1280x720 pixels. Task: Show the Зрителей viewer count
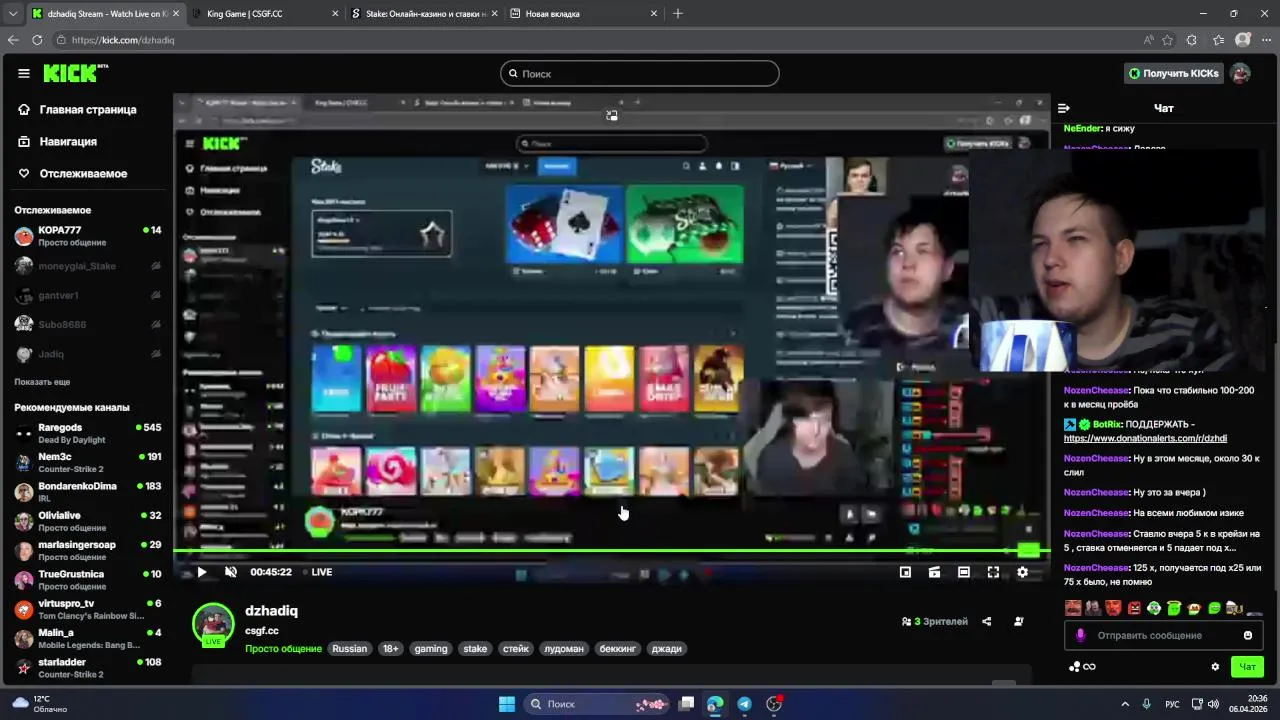[935, 622]
